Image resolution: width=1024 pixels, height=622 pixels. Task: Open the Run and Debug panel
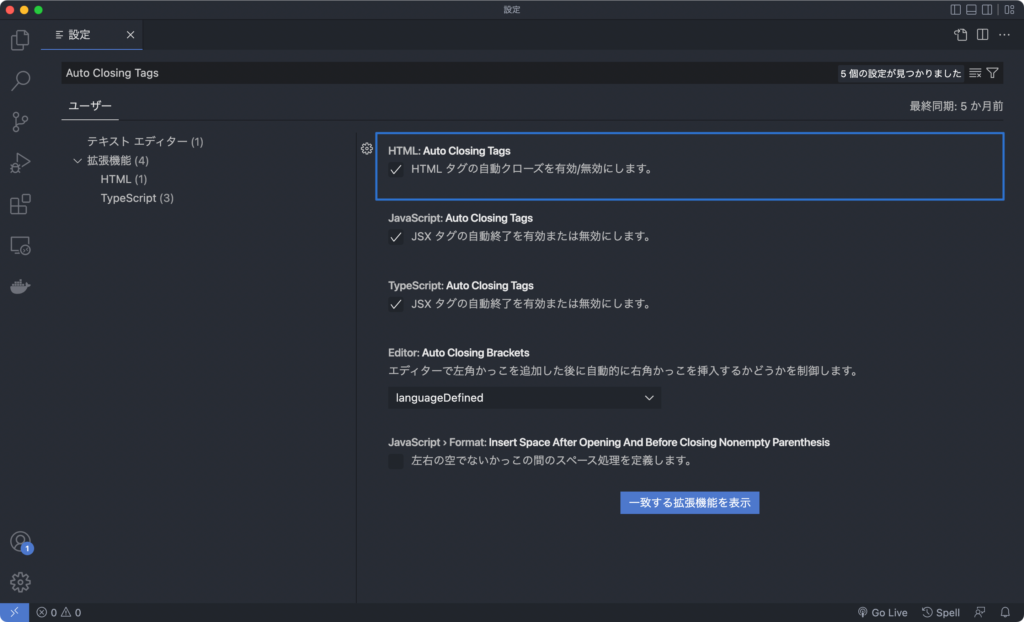point(20,163)
